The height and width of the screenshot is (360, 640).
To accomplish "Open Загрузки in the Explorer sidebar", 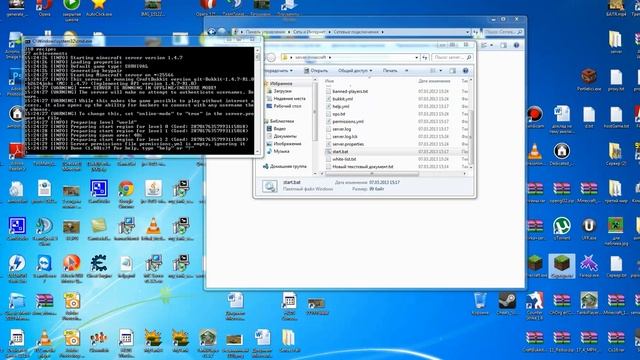I will pyautogui.click(x=282, y=91).
